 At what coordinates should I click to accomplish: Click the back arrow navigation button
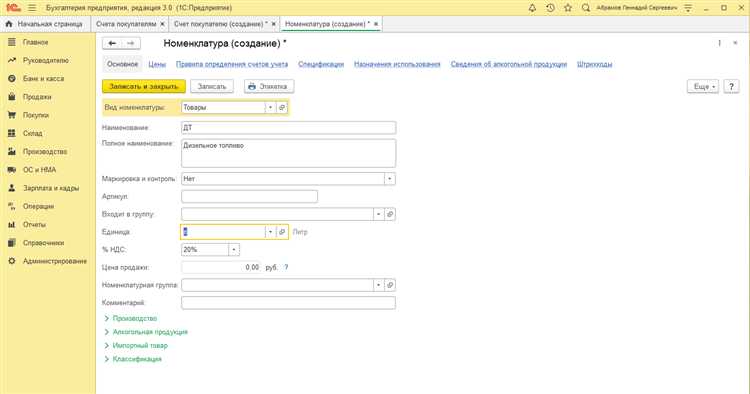112,44
